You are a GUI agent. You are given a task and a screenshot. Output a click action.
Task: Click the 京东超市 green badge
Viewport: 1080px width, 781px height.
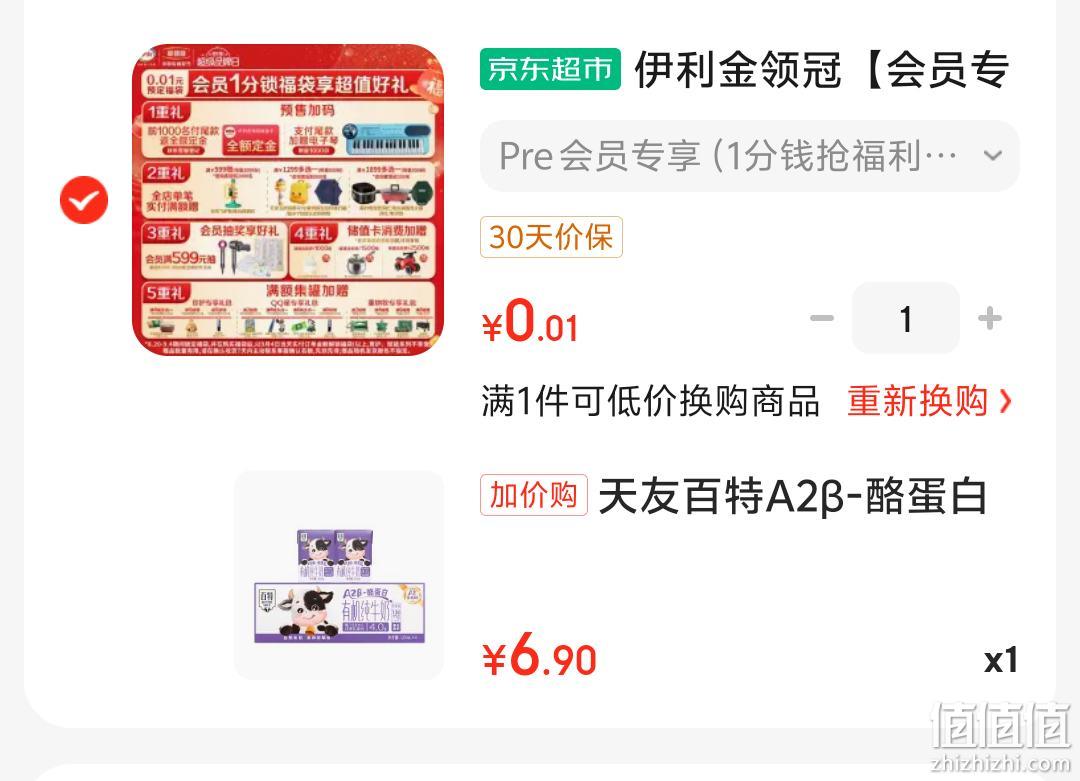click(550, 69)
